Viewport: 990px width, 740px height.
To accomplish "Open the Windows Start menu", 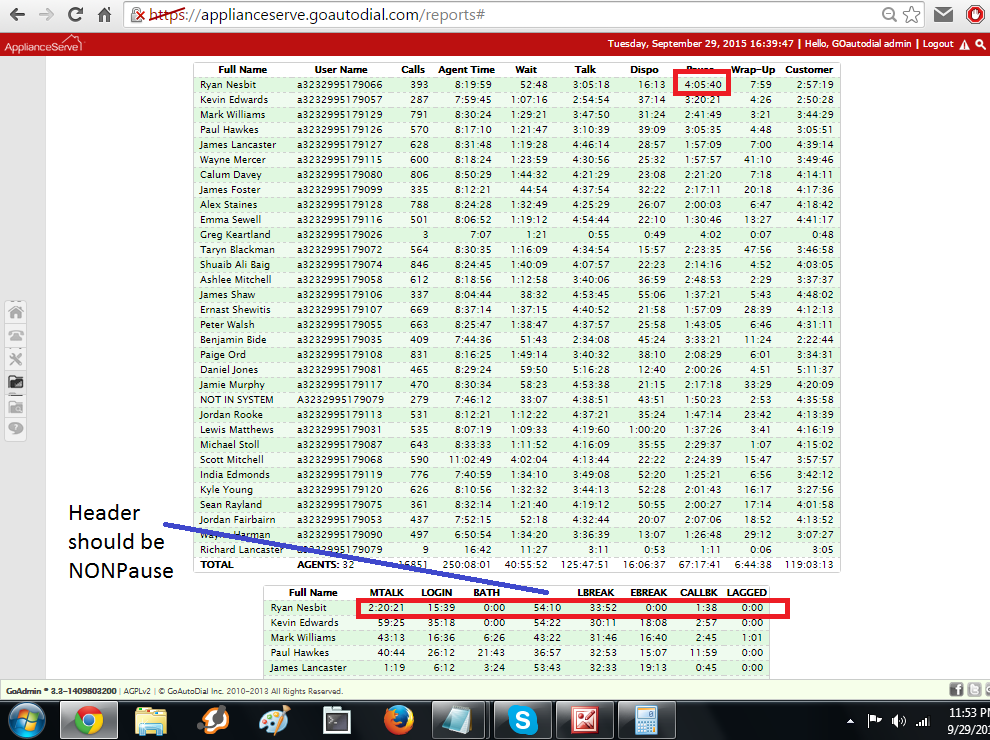I will click(27, 720).
